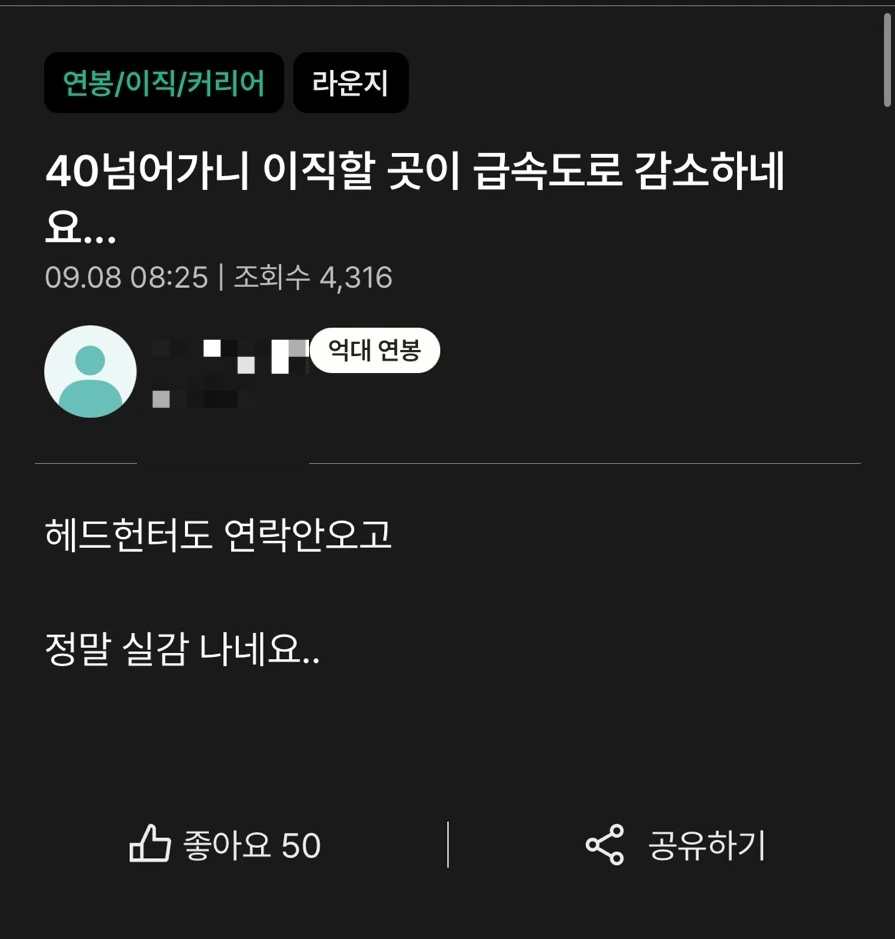Viewport: 895px width, 939px height.
Task: Click the 억대 연봉 badge
Action: pyautogui.click(x=375, y=350)
